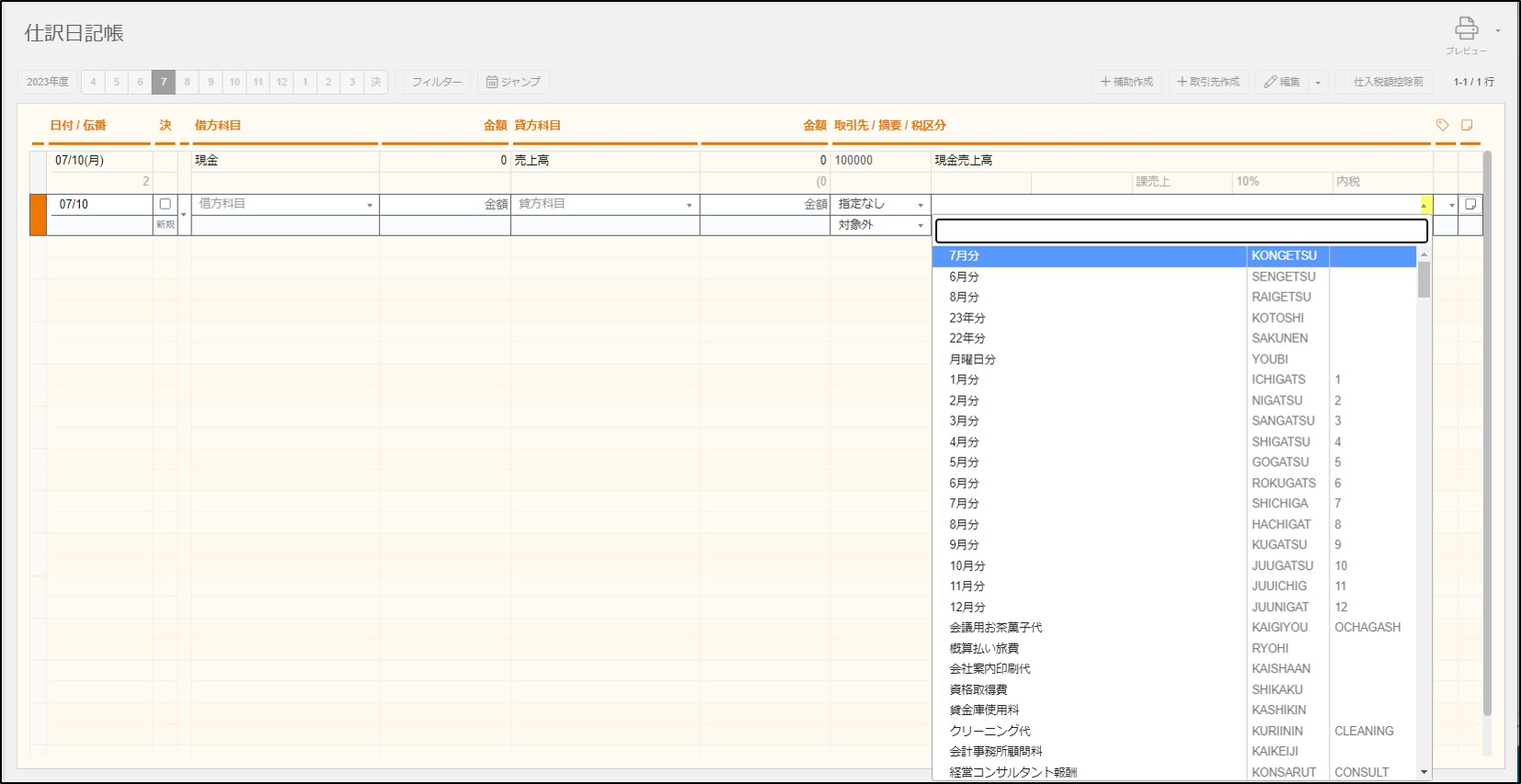Switch to month 4 tab
1521x784 pixels.
(x=93, y=82)
